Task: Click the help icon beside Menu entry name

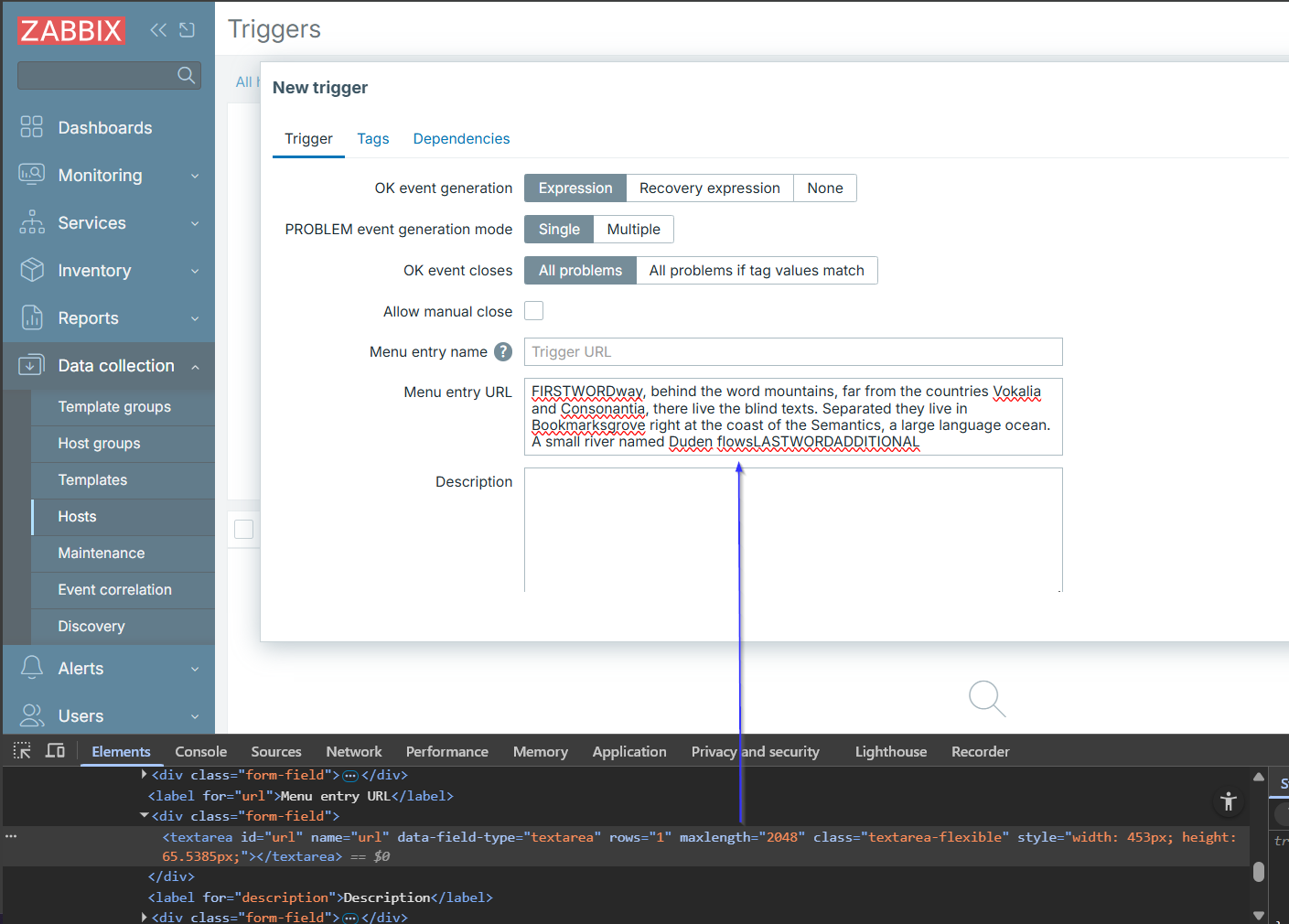Action: [x=503, y=351]
